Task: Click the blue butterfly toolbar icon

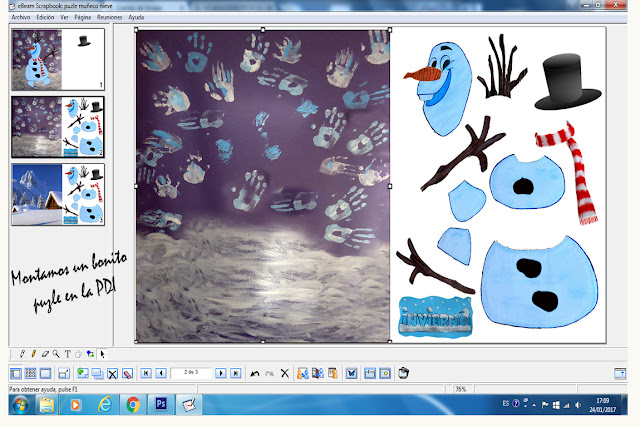Action: click(x=351, y=373)
